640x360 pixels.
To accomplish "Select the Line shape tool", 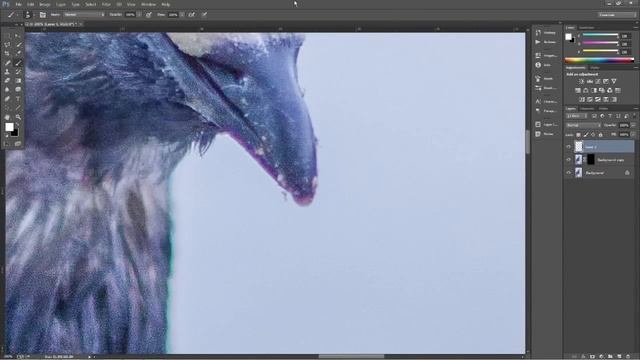I will click(18, 108).
